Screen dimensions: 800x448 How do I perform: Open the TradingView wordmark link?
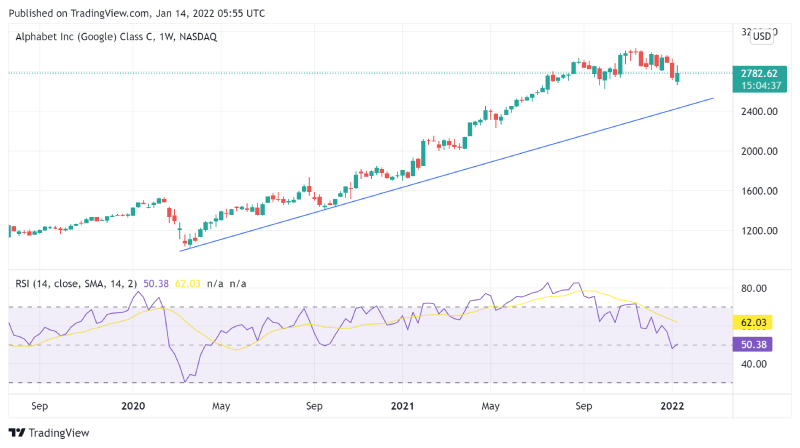(x=59, y=433)
